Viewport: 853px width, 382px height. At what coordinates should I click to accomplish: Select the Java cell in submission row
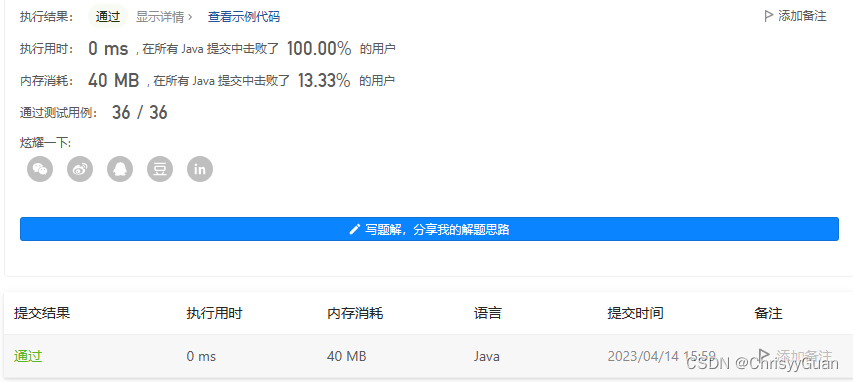pos(487,356)
